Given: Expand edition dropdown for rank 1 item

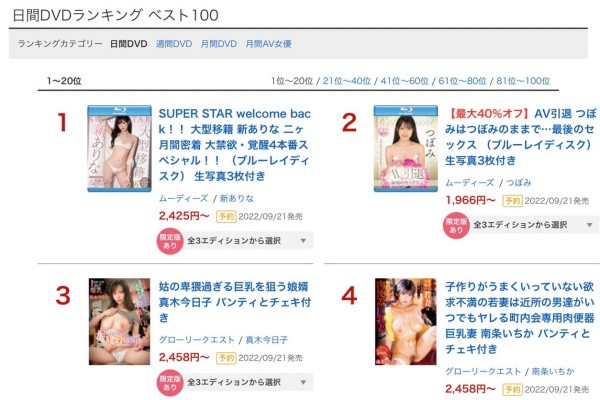Looking at the screenshot, I should point(247,241).
